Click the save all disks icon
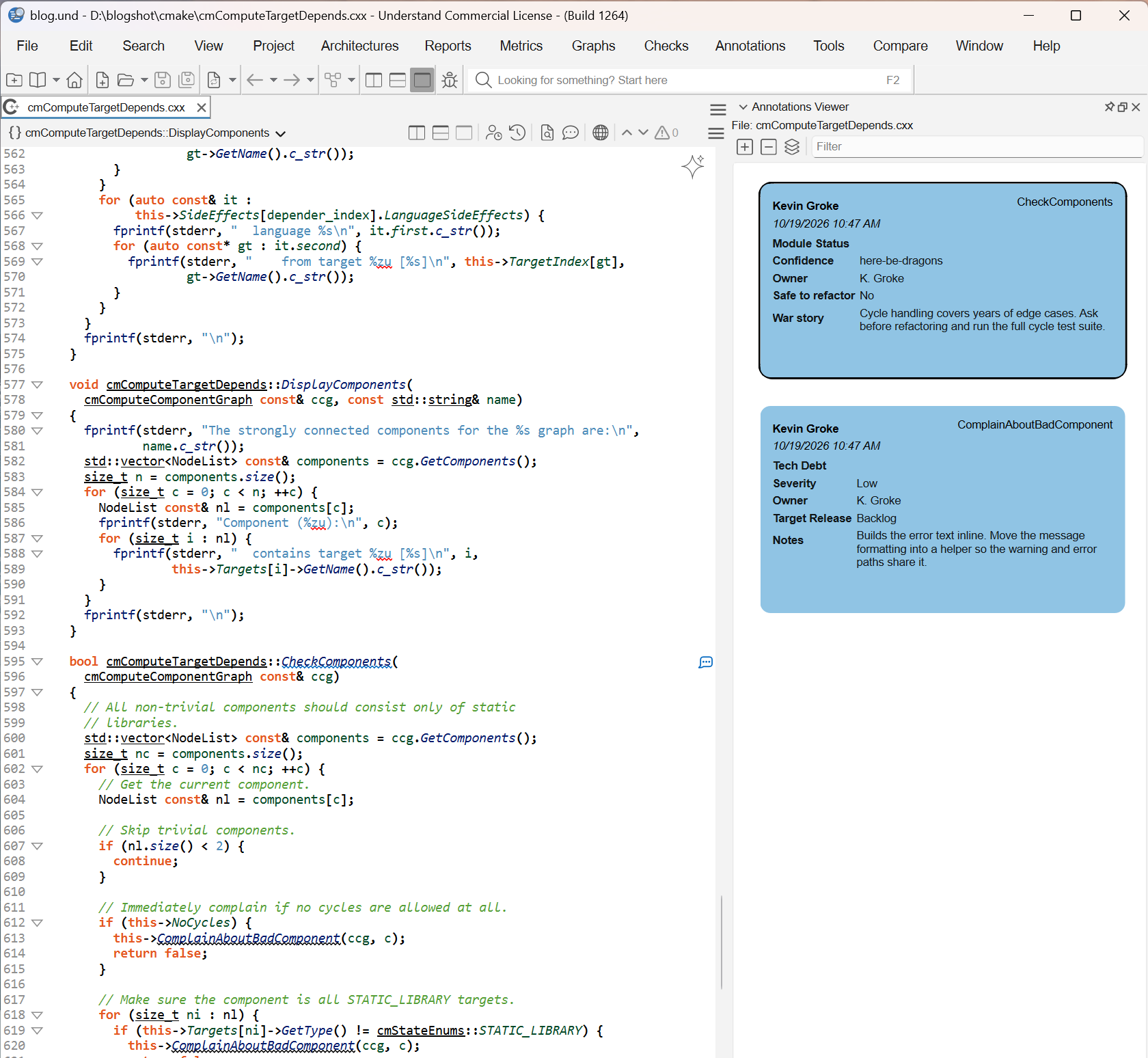 coord(187,80)
